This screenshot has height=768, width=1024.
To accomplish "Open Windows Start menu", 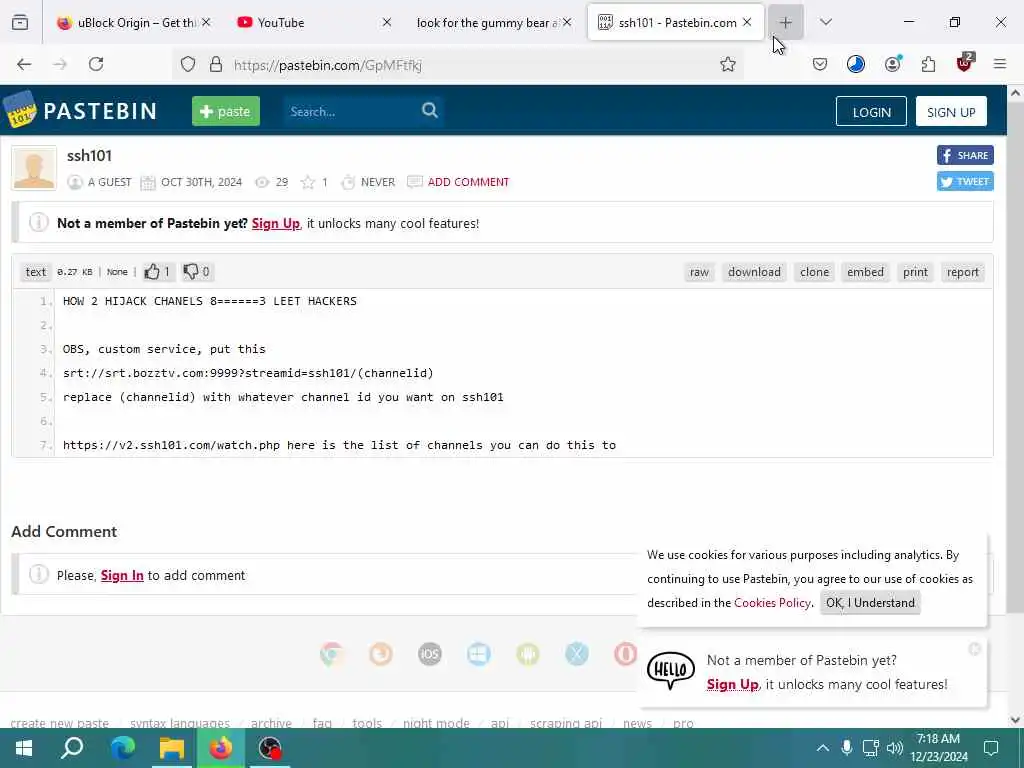I will pos(24,748).
